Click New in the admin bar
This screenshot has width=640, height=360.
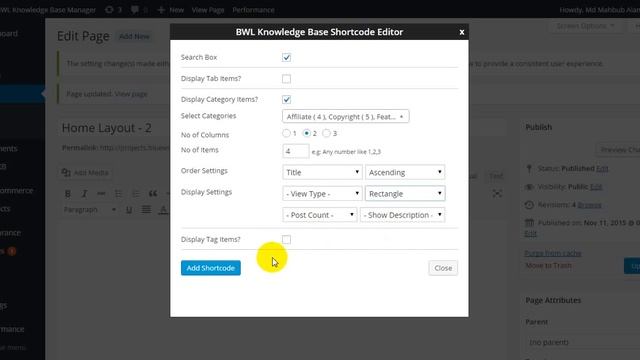click(171, 10)
